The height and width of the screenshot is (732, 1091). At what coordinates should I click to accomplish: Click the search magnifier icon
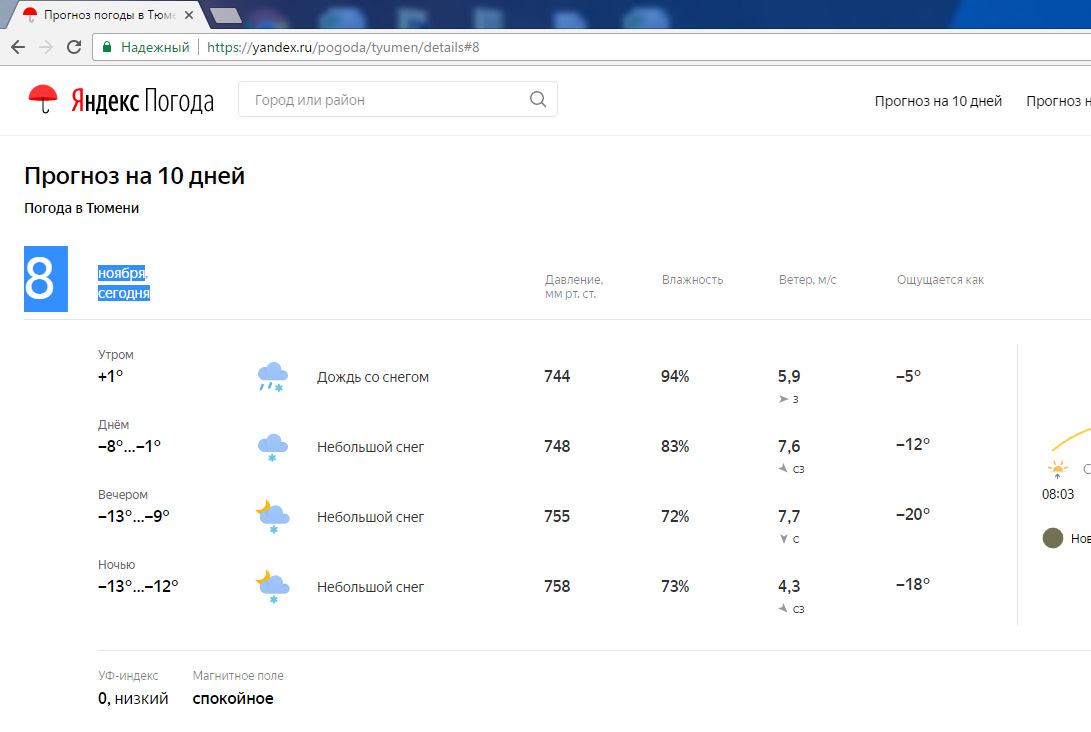point(538,100)
